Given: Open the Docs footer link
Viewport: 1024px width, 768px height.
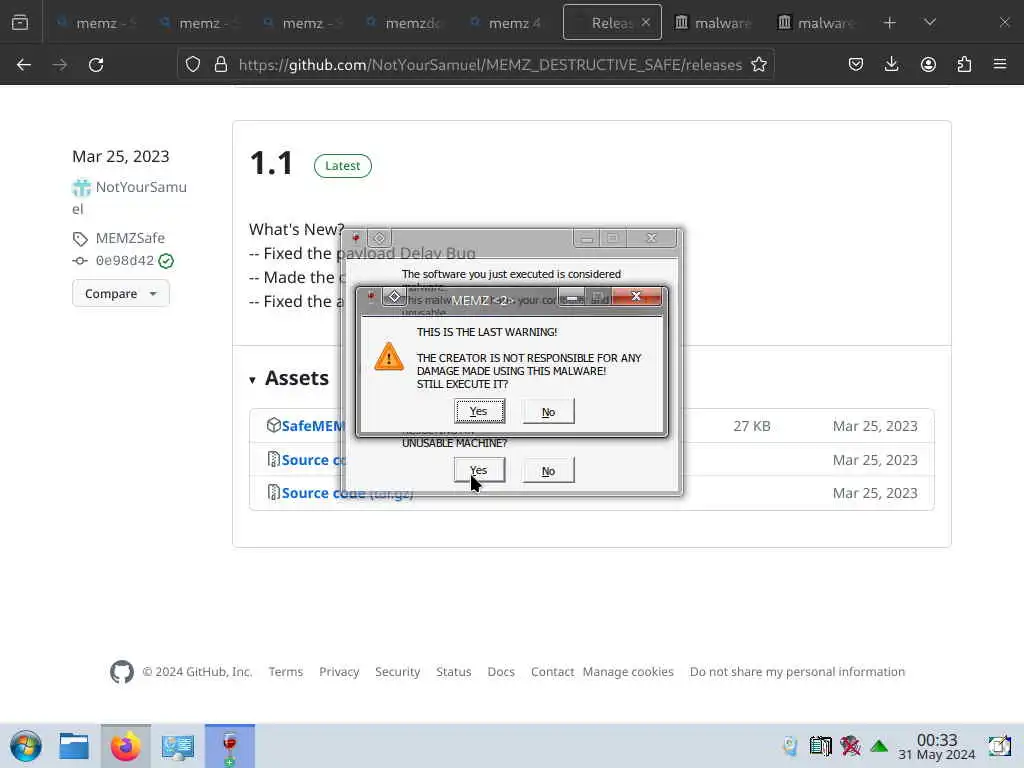Looking at the screenshot, I should click(501, 671).
